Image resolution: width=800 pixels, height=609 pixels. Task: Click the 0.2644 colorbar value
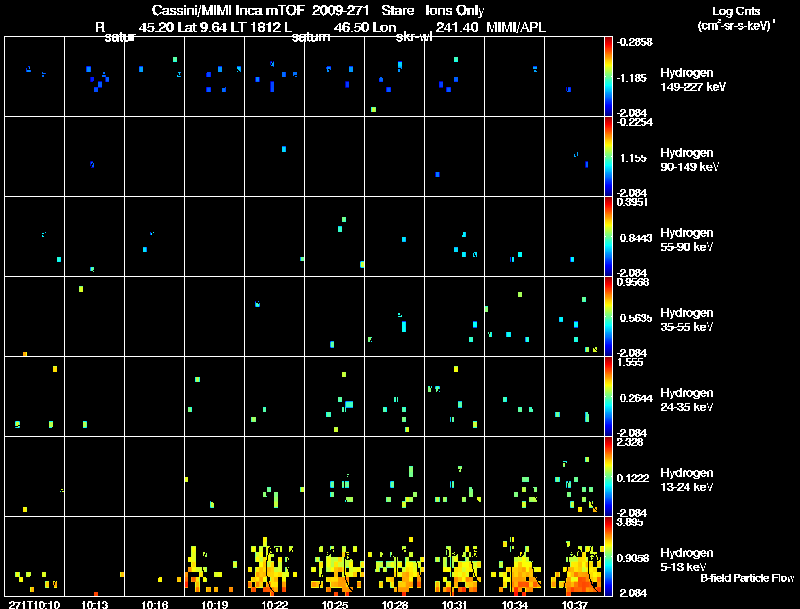[x=636, y=398]
